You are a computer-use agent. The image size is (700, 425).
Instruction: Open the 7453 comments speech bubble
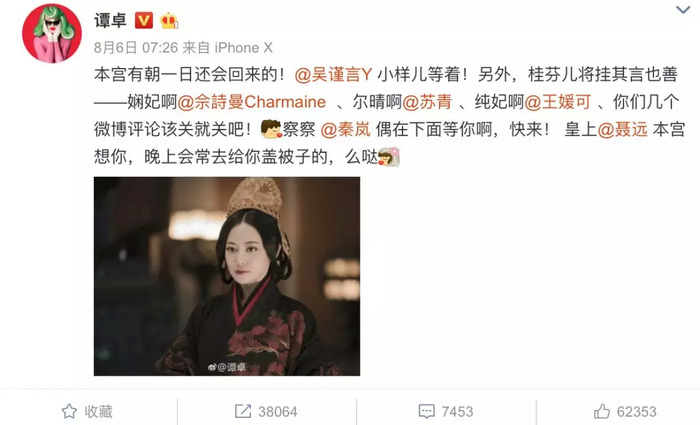[426, 411]
